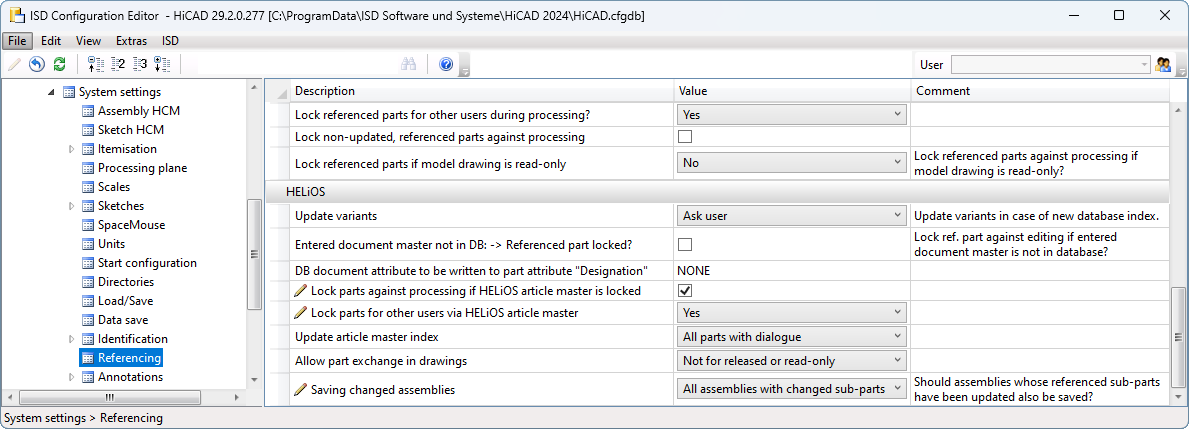This screenshot has height=429, width=1189.
Task: Toggle Entered document master not in DB checkbox
Action: [x=685, y=244]
